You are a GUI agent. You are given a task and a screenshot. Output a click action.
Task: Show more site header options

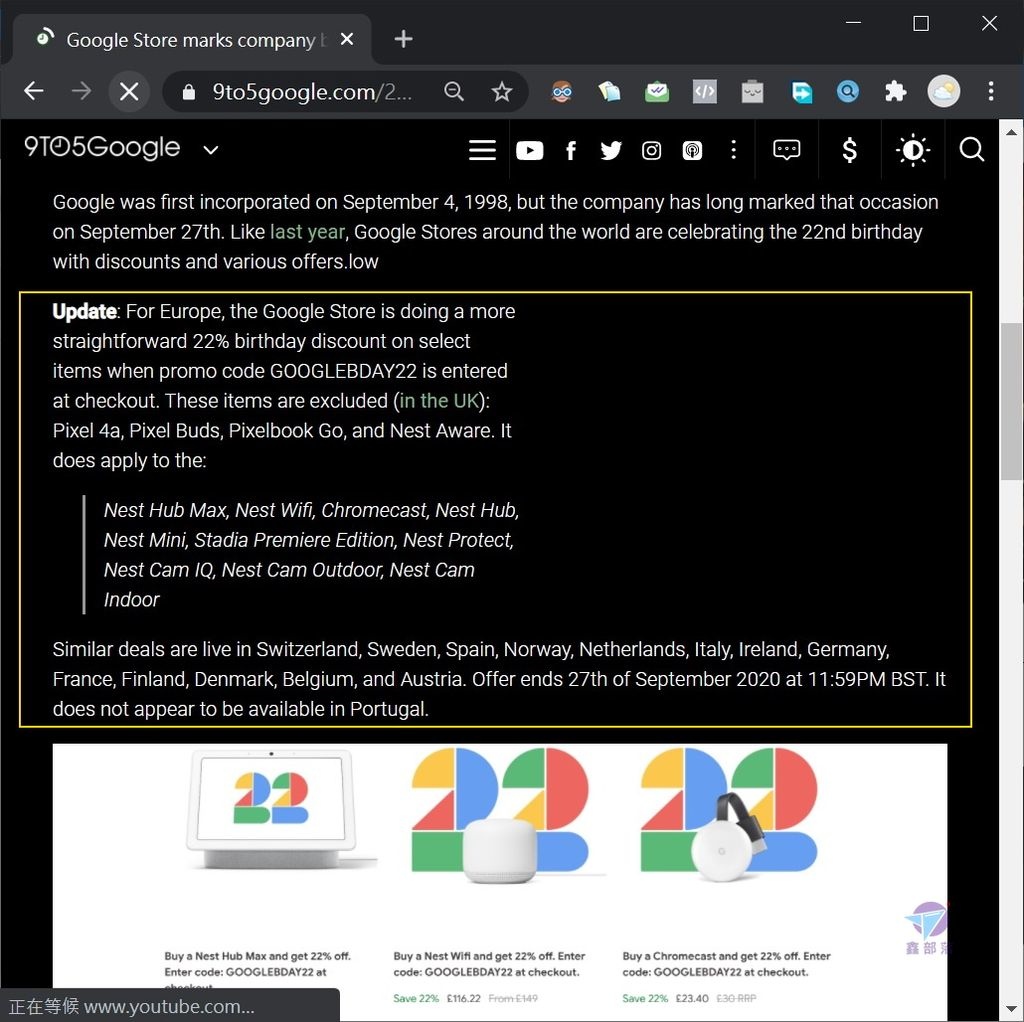pyautogui.click(x=733, y=150)
